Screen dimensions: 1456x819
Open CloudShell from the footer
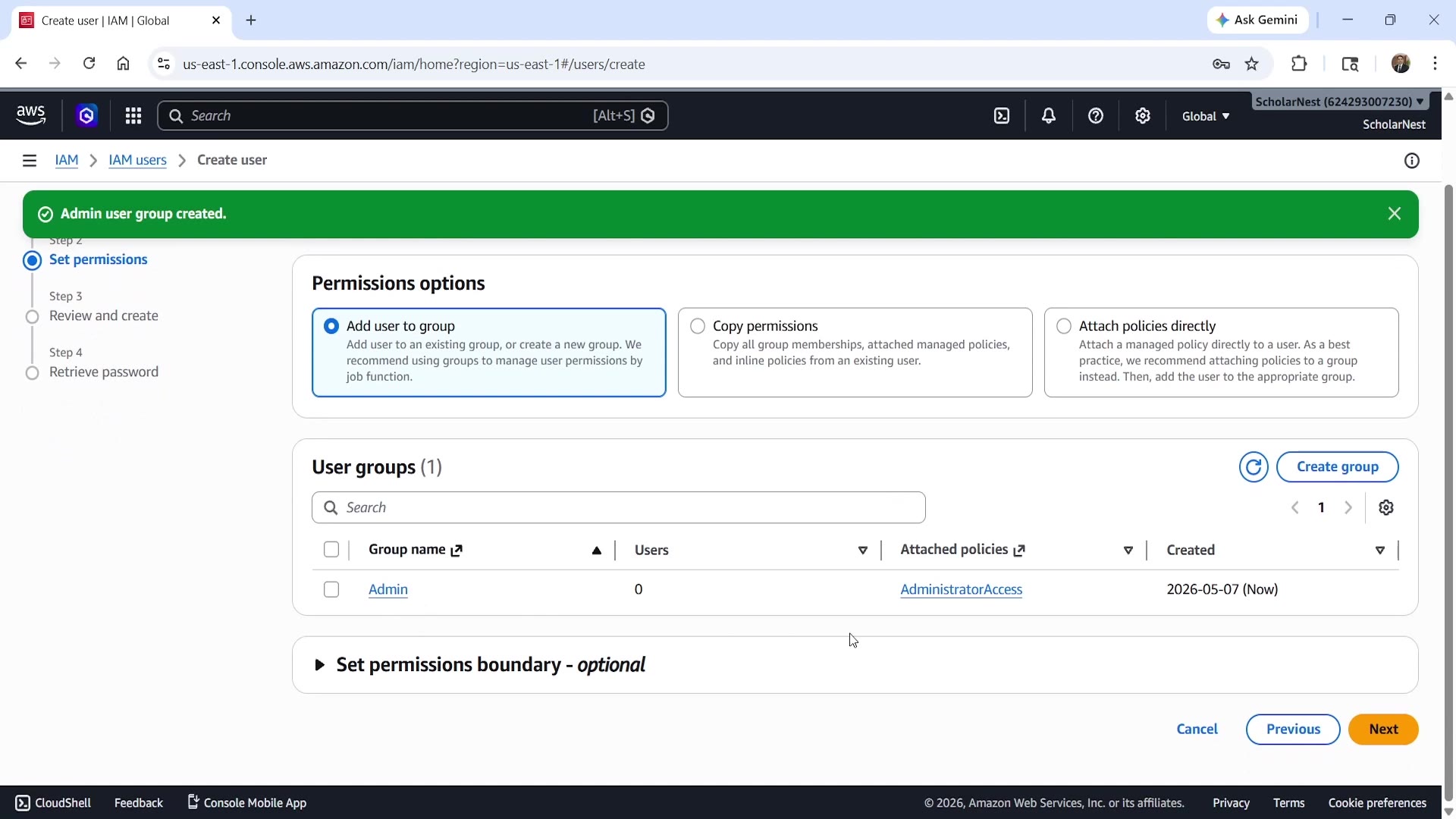[x=53, y=802]
